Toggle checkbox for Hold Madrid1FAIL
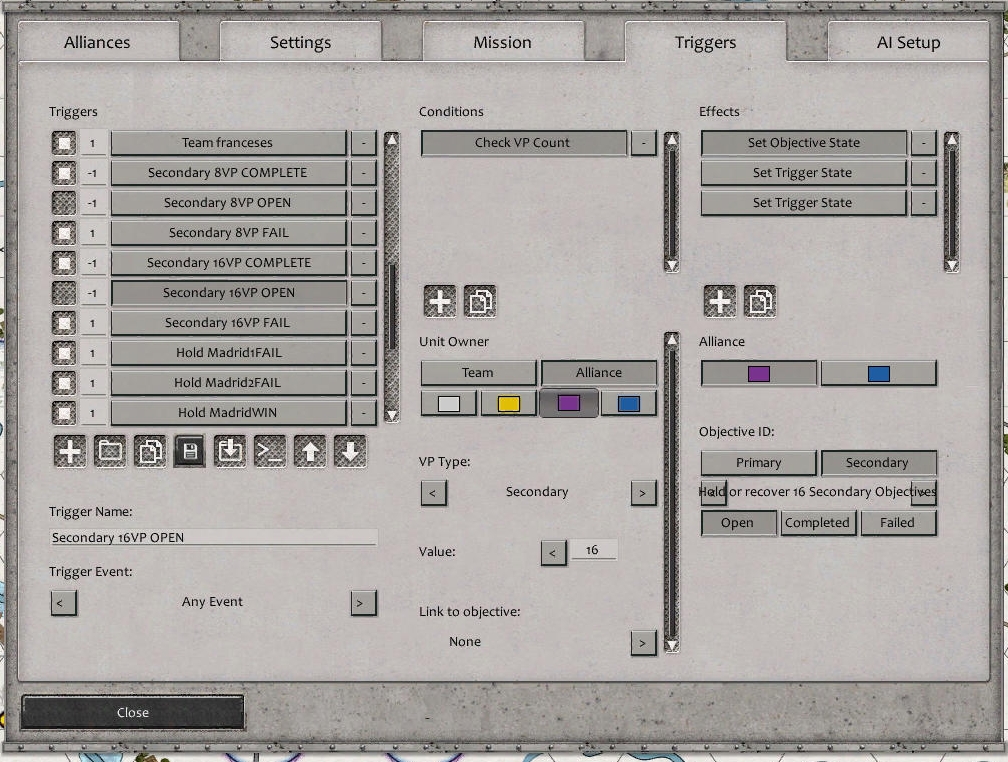1008x762 pixels. click(x=64, y=353)
